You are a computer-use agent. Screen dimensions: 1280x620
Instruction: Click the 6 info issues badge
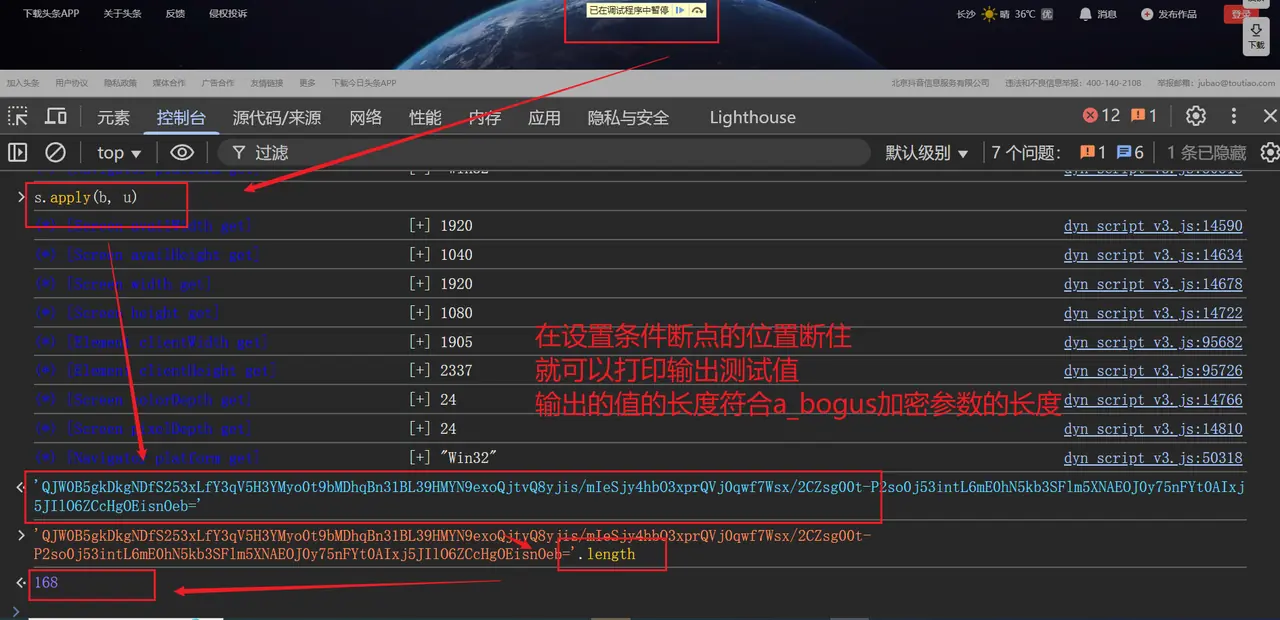[x=1130, y=152]
